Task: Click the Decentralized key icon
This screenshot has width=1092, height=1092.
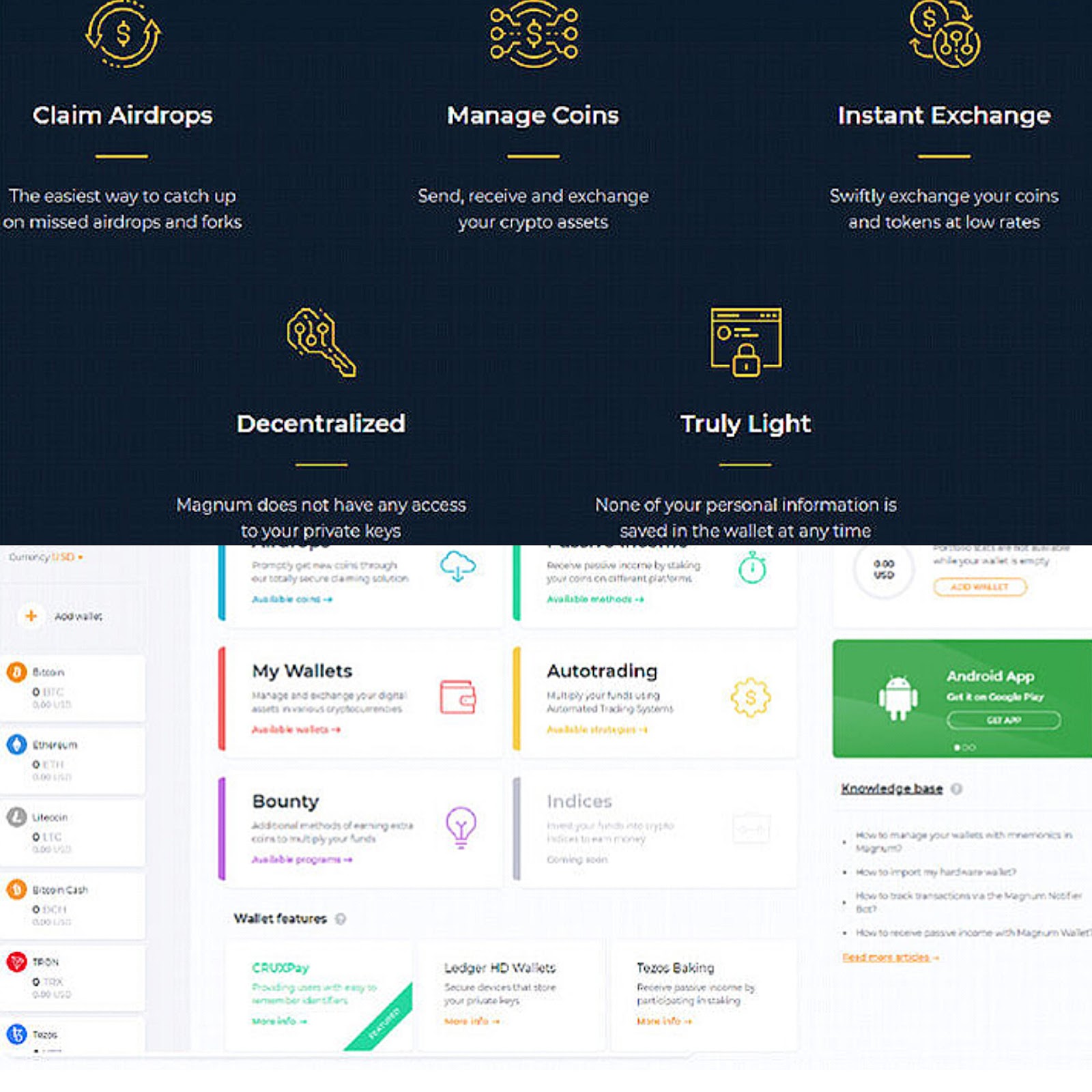Action: 321,342
